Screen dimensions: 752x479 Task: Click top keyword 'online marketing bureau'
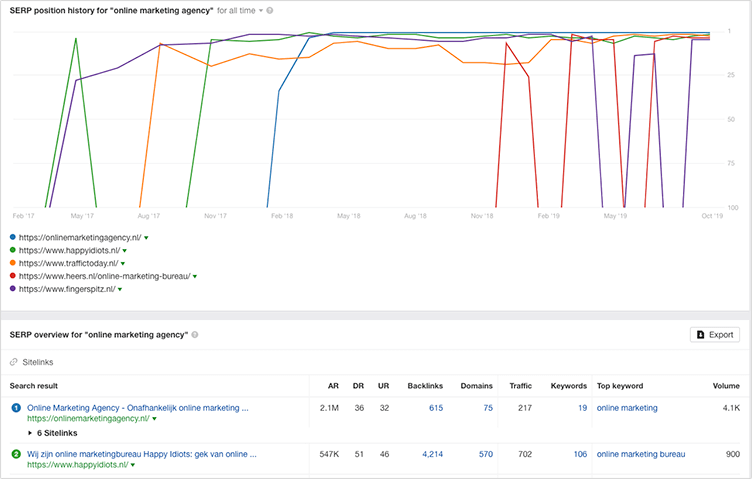click(641, 454)
